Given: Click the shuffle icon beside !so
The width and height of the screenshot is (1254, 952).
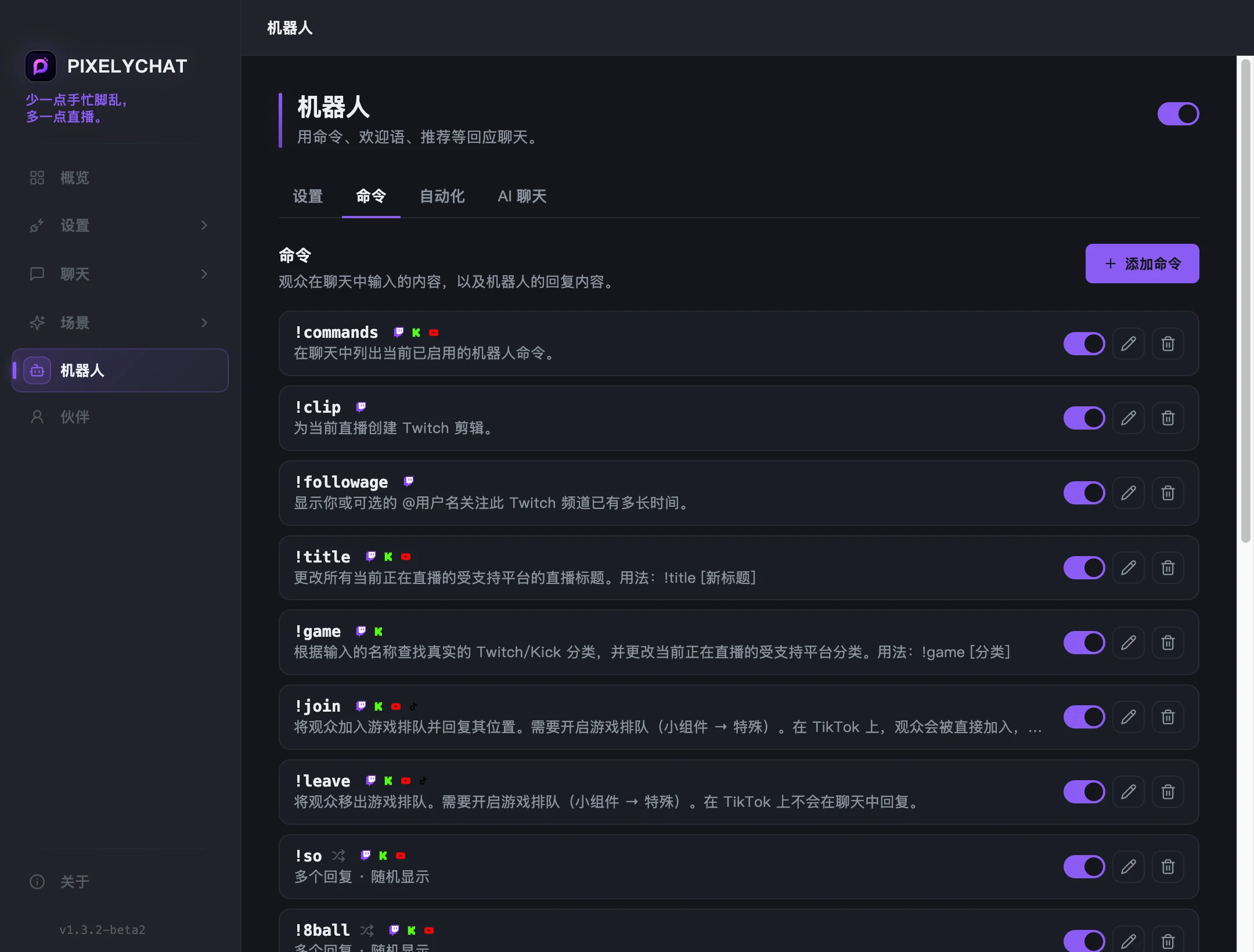Looking at the screenshot, I should pos(338,856).
